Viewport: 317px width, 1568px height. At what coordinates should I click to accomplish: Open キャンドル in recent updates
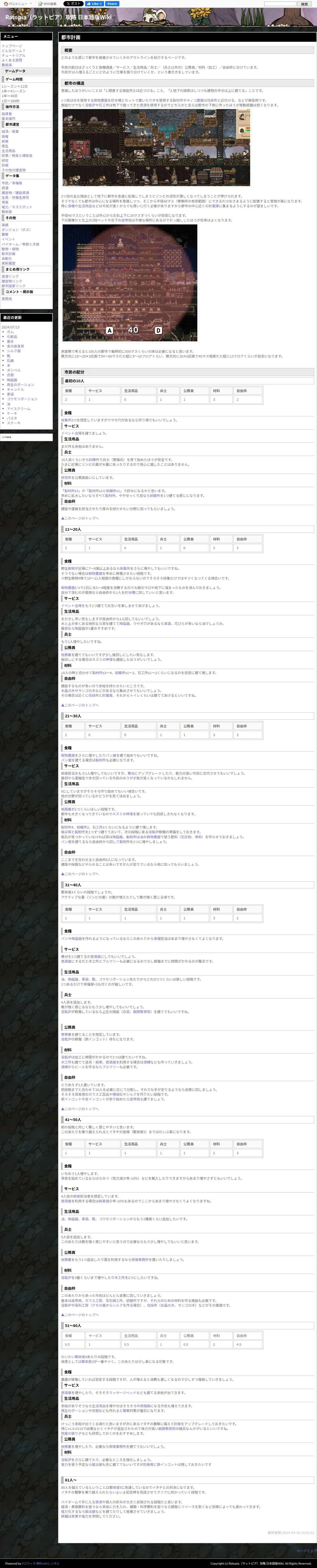[x=15, y=390]
